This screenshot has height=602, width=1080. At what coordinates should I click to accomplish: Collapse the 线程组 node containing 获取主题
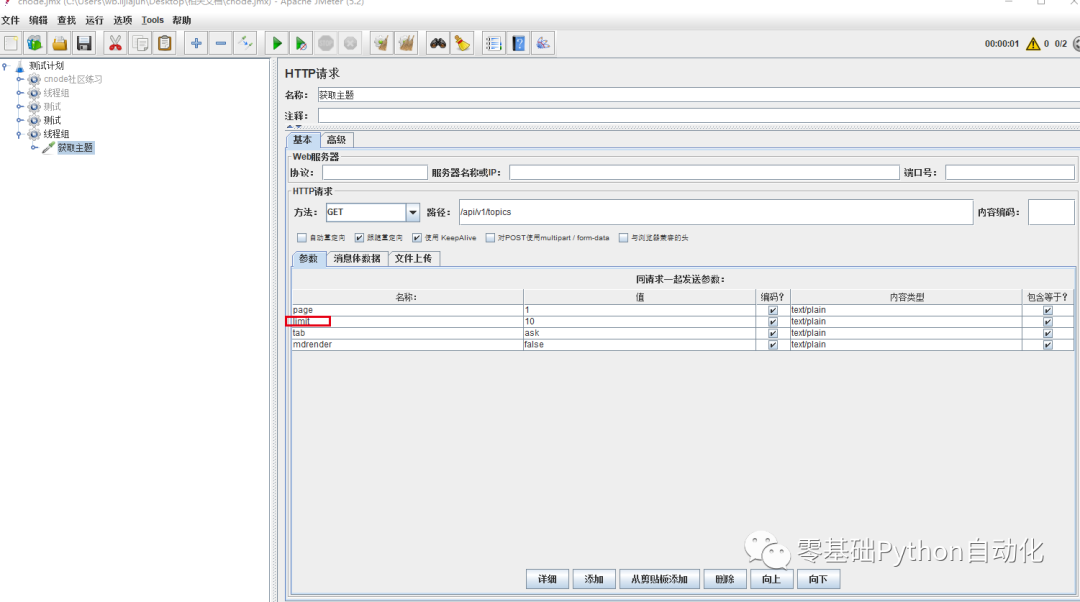(19, 134)
